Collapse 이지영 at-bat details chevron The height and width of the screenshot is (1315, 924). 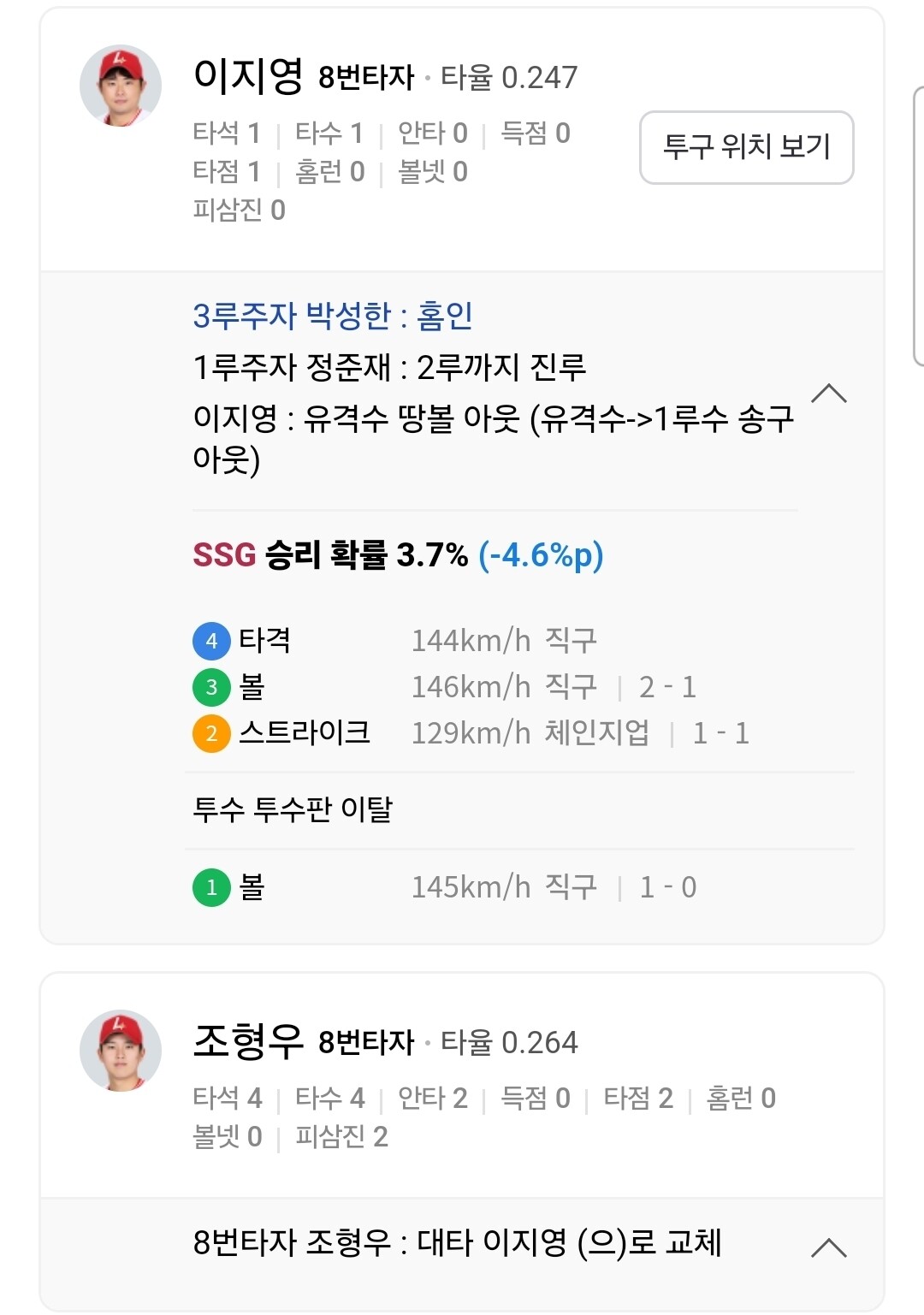click(828, 394)
